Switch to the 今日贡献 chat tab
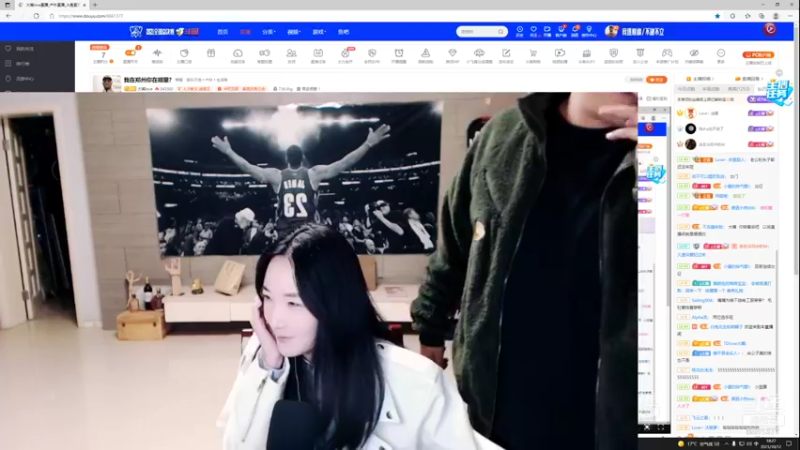The image size is (800, 450). point(686,89)
